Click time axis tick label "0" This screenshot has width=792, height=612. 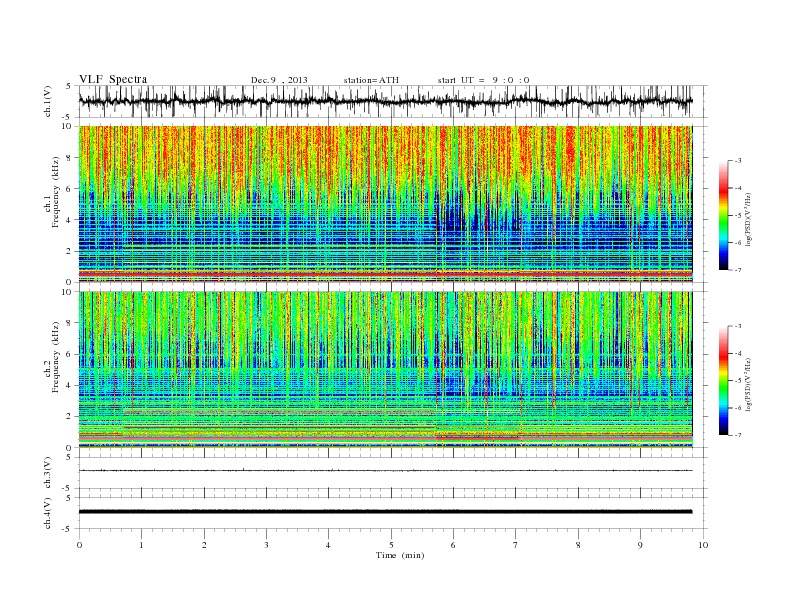click(x=79, y=545)
